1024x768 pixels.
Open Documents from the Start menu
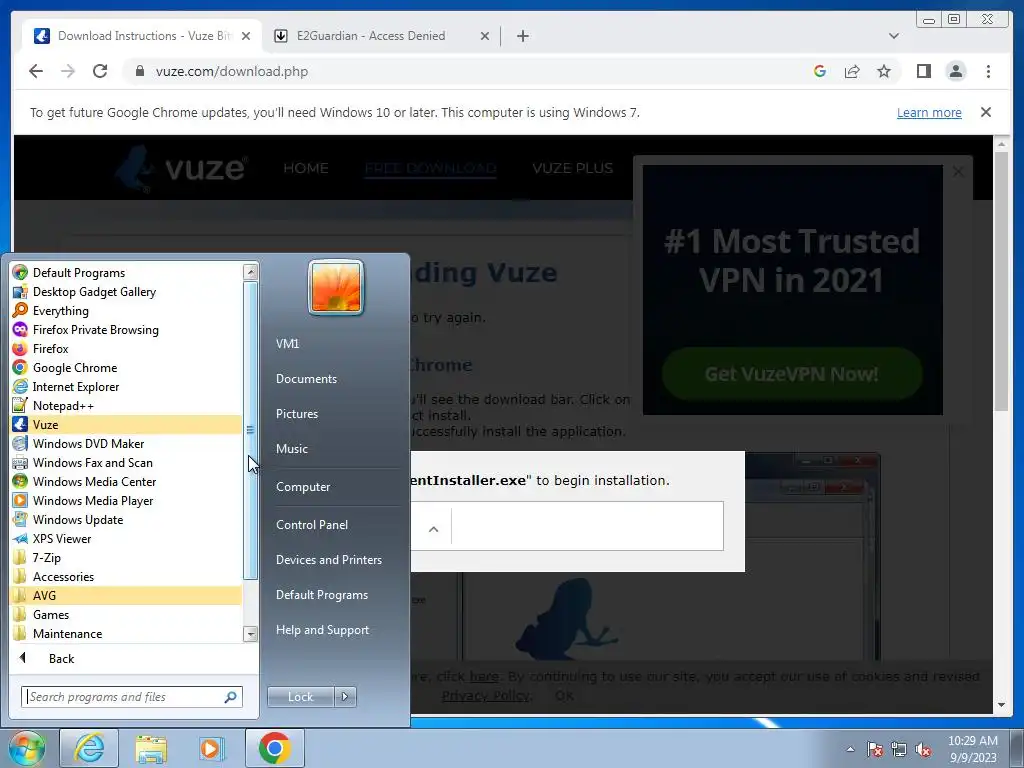tap(306, 379)
